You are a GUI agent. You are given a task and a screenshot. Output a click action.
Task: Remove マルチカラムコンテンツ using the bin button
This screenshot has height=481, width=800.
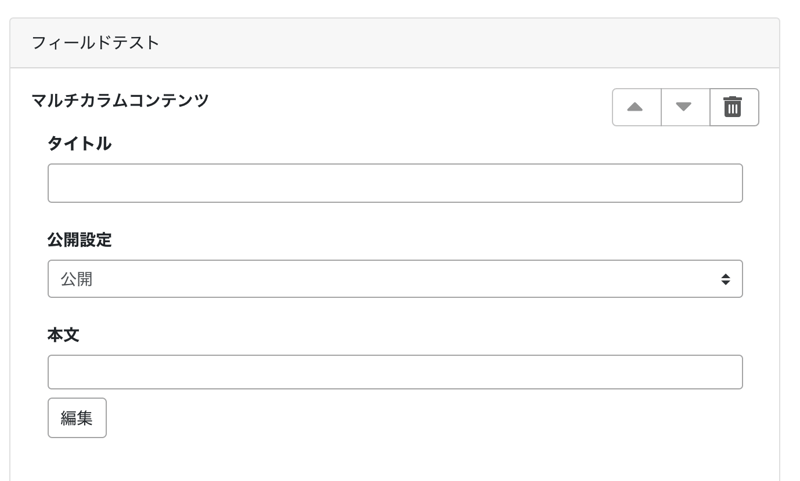tap(733, 107)
